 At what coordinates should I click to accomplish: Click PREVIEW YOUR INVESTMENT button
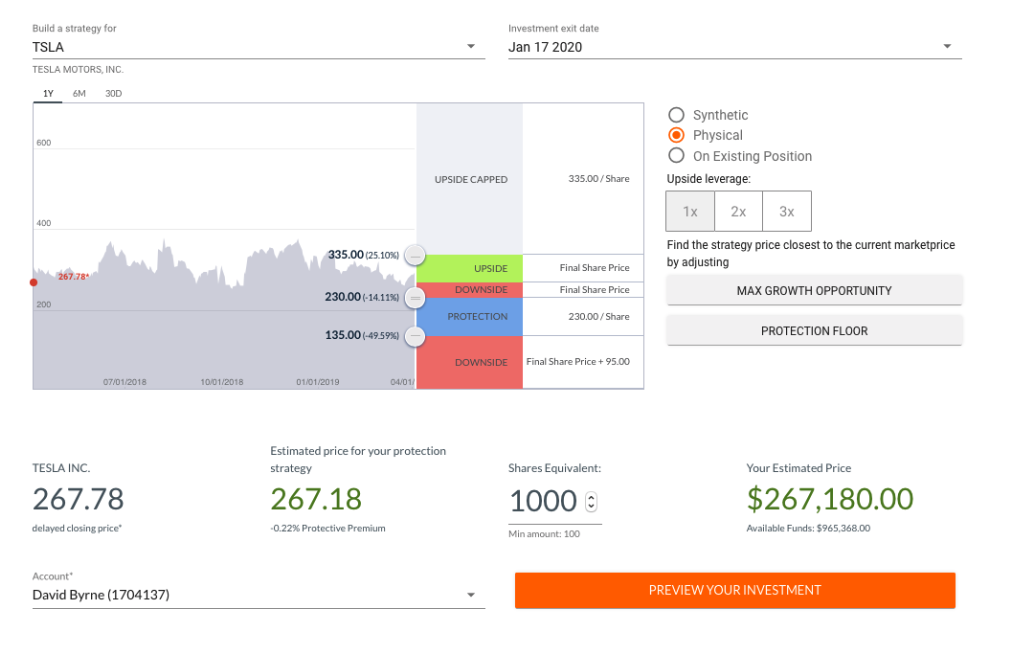(x=735, y=590)
